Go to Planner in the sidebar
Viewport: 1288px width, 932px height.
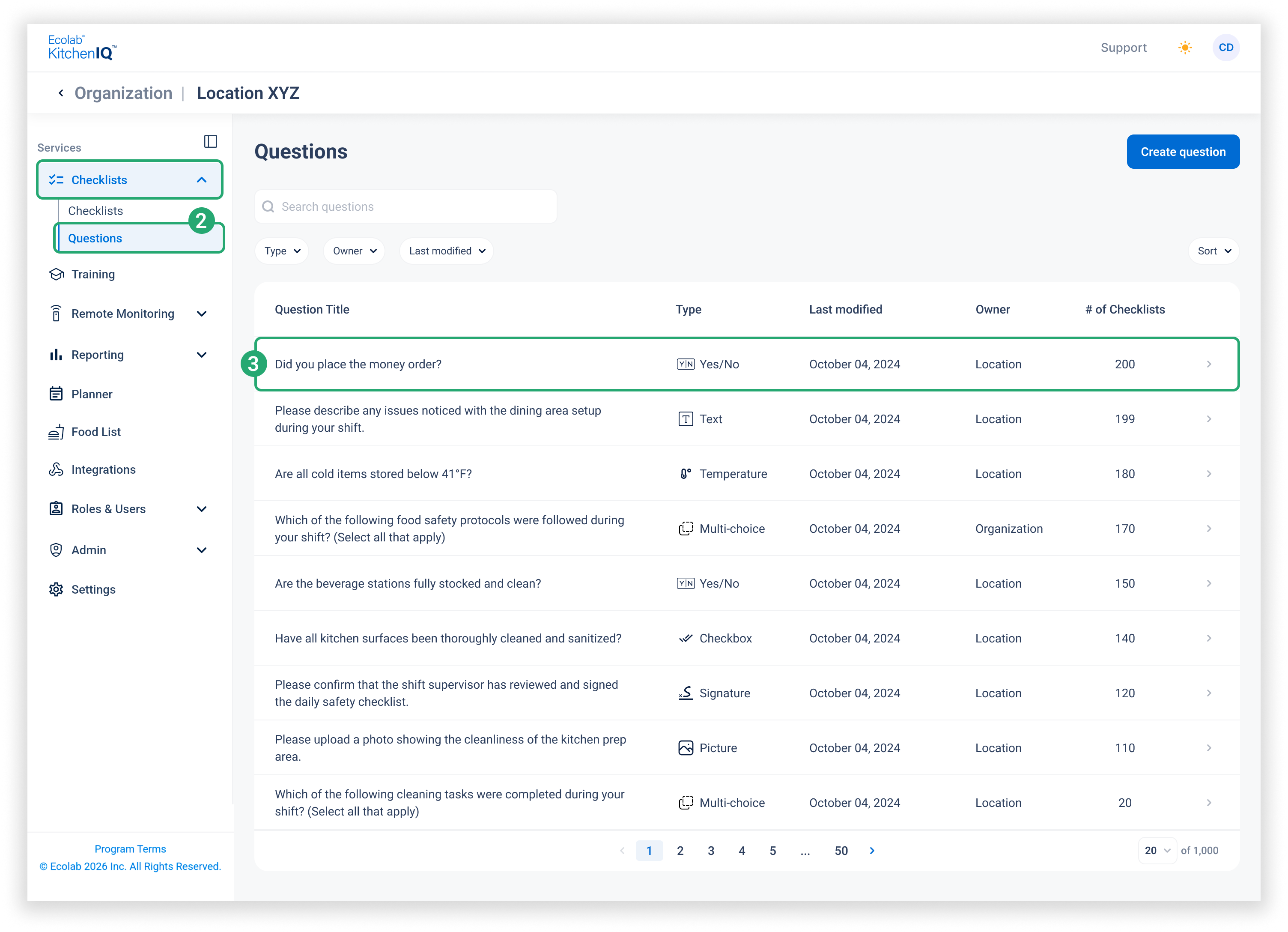pyautogui.click(x=92, y=394)
